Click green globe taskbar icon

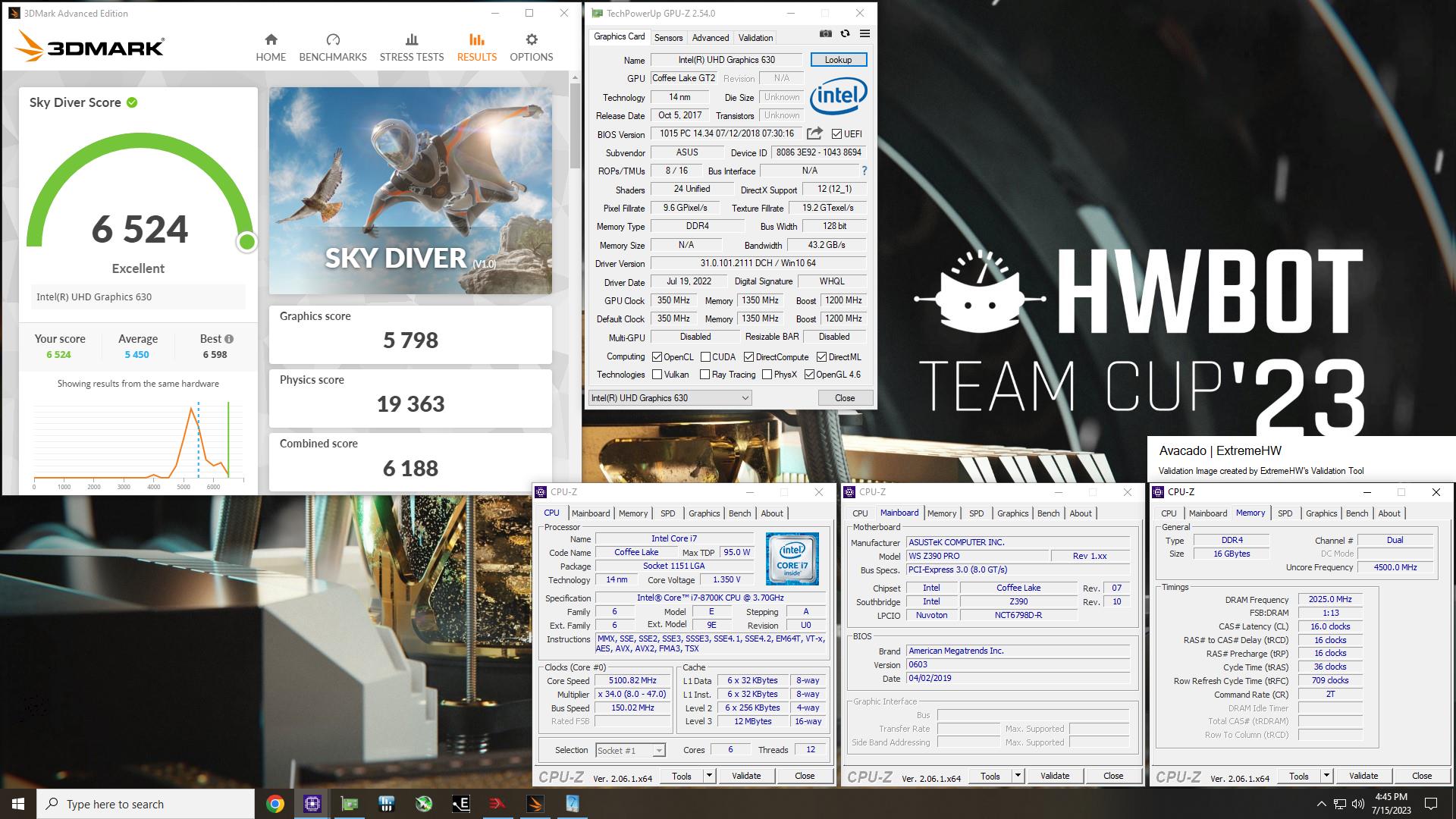(423, 804)
